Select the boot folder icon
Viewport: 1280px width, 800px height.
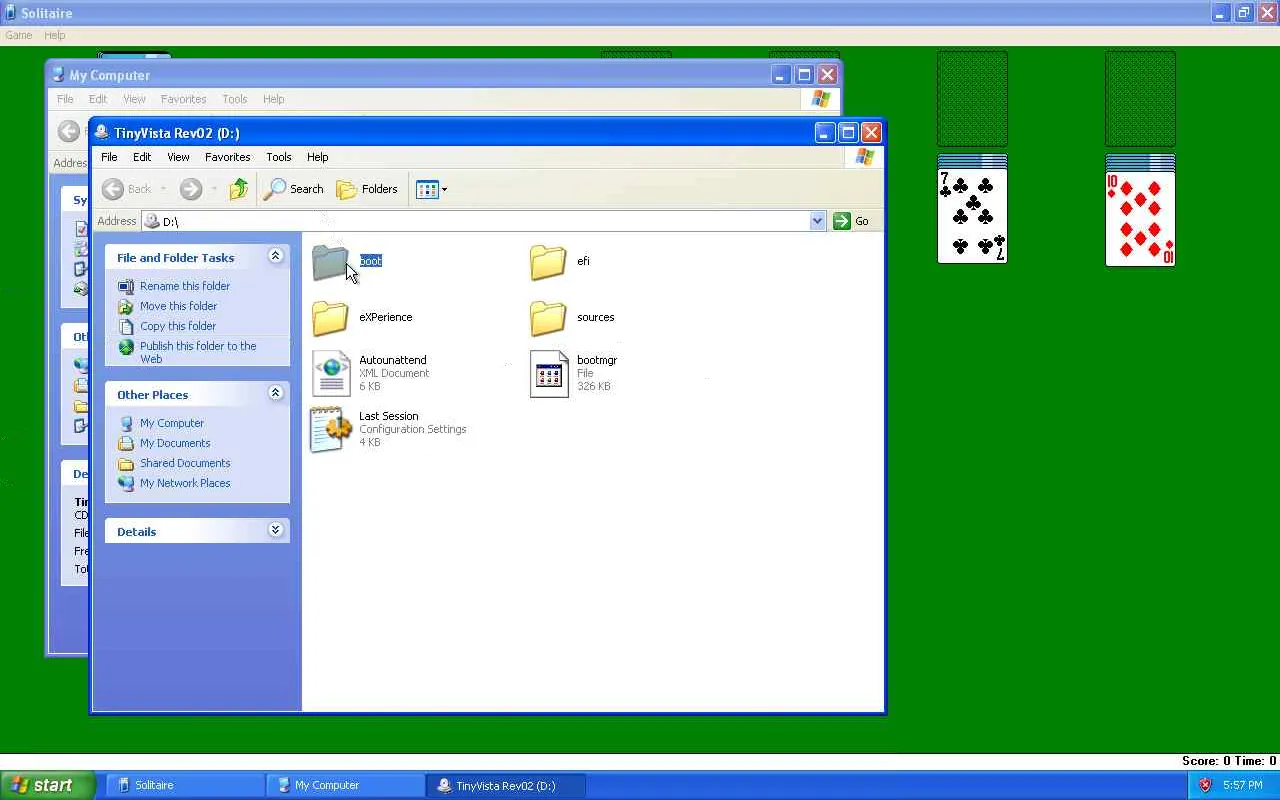tap(330, 262)
